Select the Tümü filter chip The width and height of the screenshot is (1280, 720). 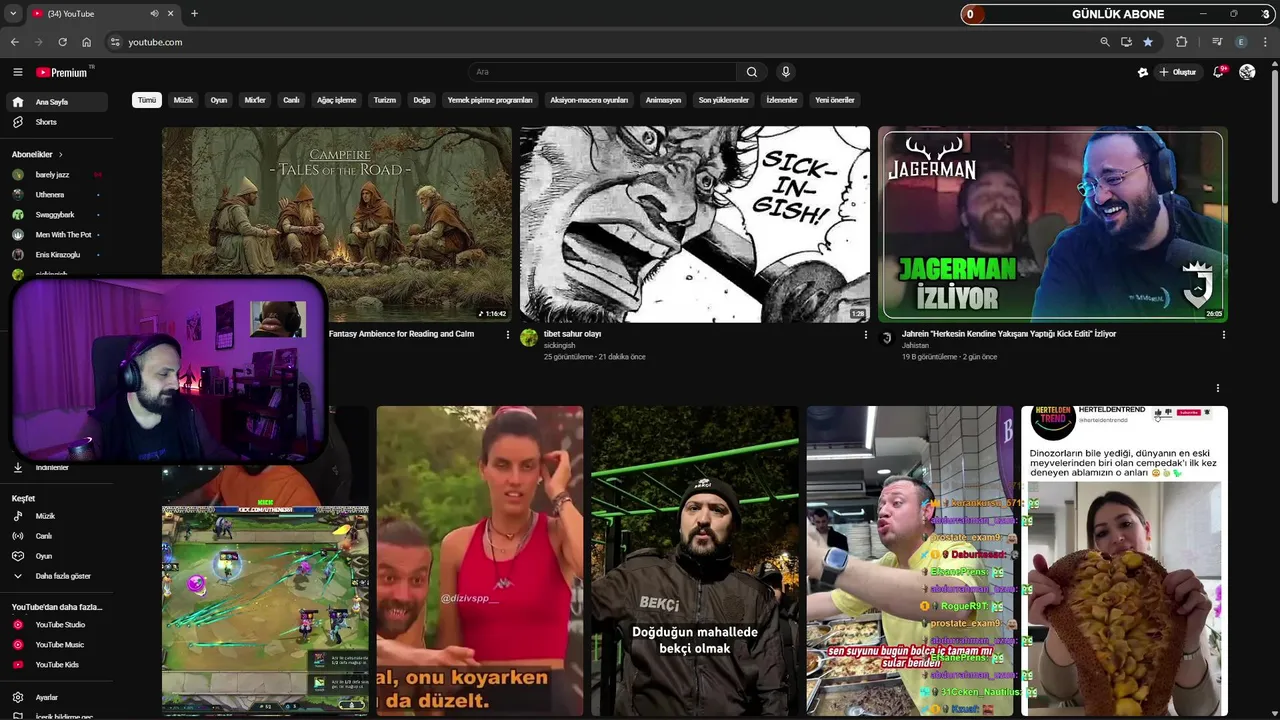click(x=147, y=100)
